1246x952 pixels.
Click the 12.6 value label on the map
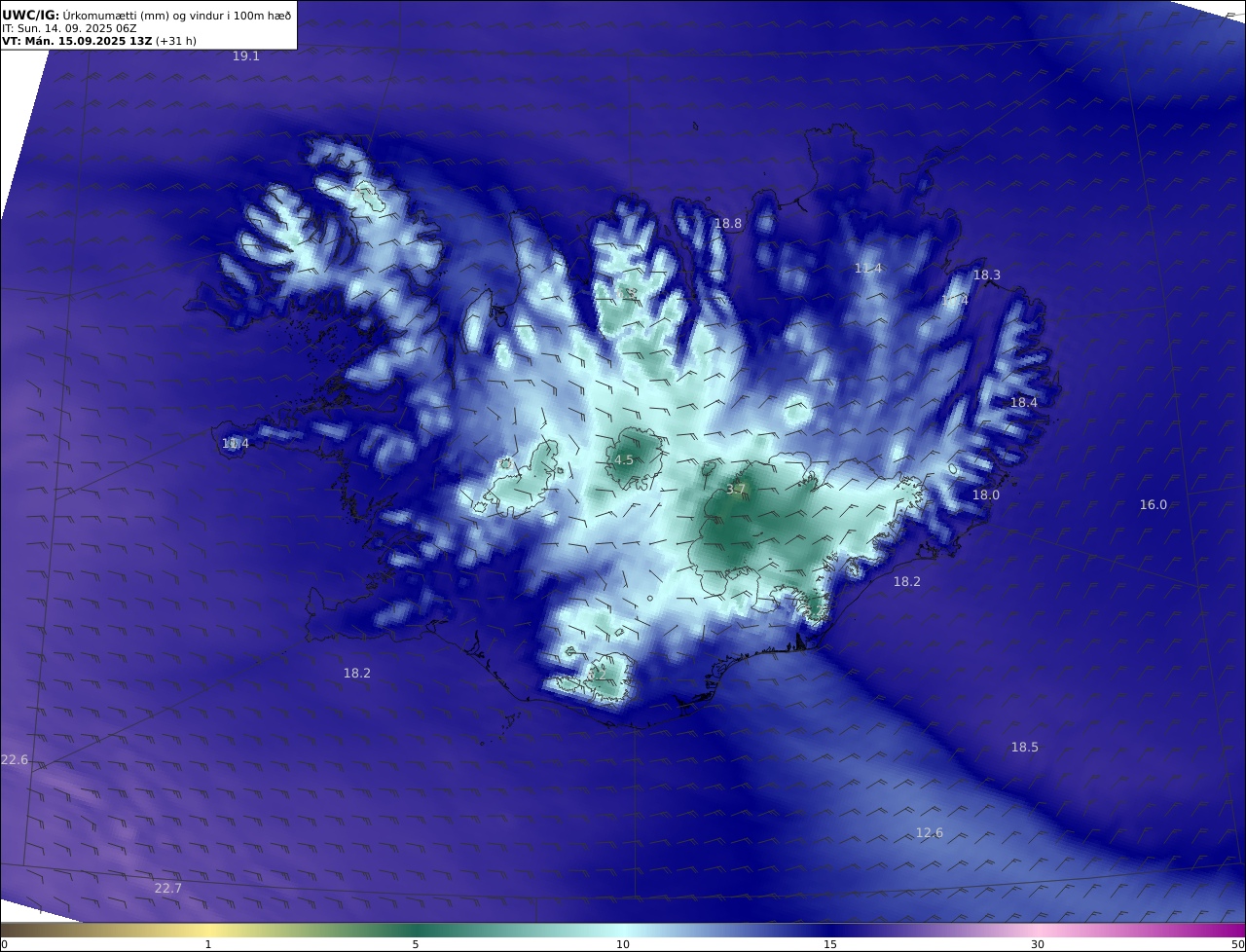(930, 833)
